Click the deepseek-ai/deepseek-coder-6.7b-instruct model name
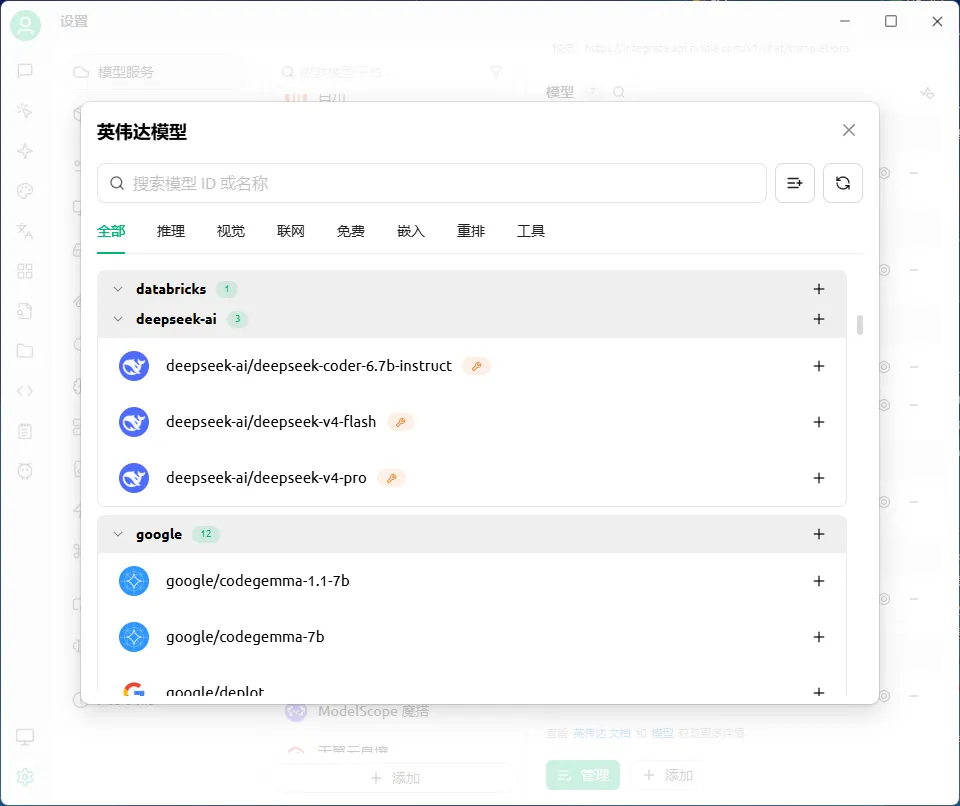Image resolution: width=960 pixels, height=806 pixels. click(309, 366)
